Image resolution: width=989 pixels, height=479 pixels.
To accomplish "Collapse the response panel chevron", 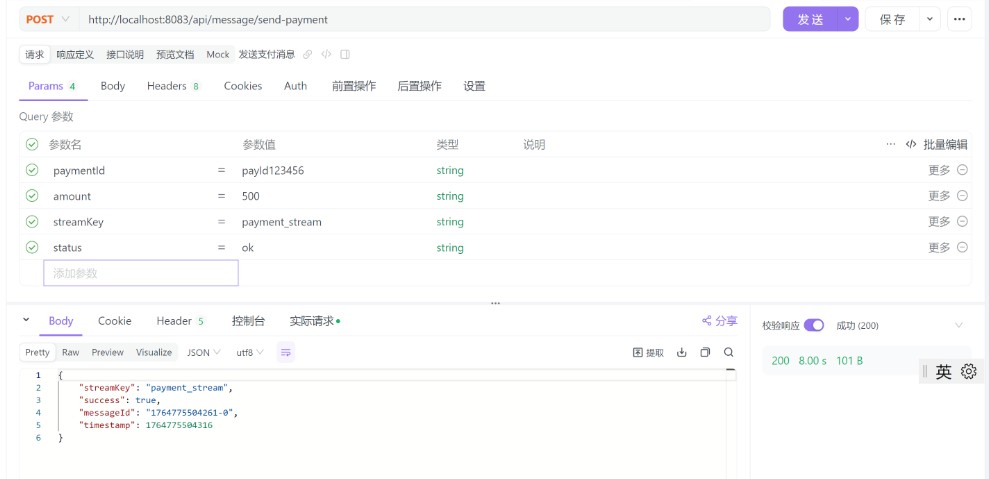I will (x=26, y=320).
